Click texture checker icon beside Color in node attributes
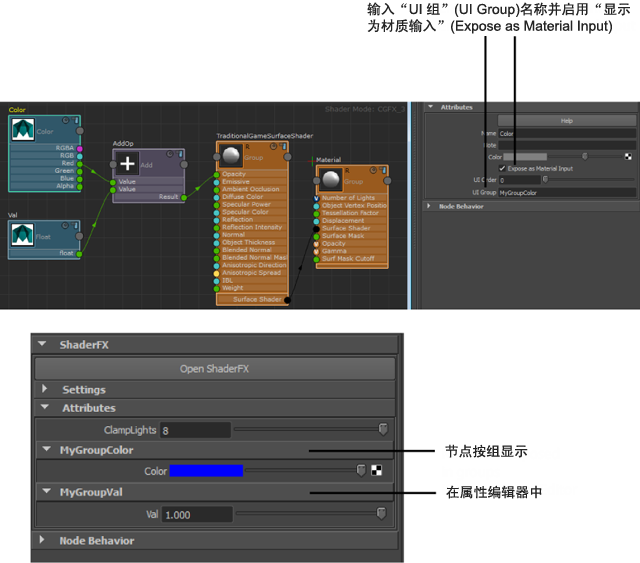Viewport: 640px width, 563px height. [x=628, y=156]
